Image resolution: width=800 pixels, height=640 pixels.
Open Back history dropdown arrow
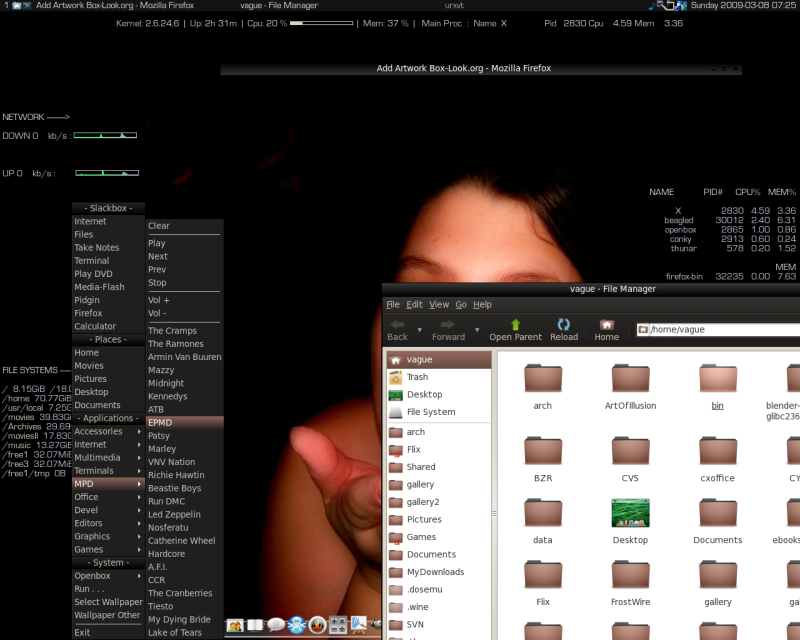(420, 330)
